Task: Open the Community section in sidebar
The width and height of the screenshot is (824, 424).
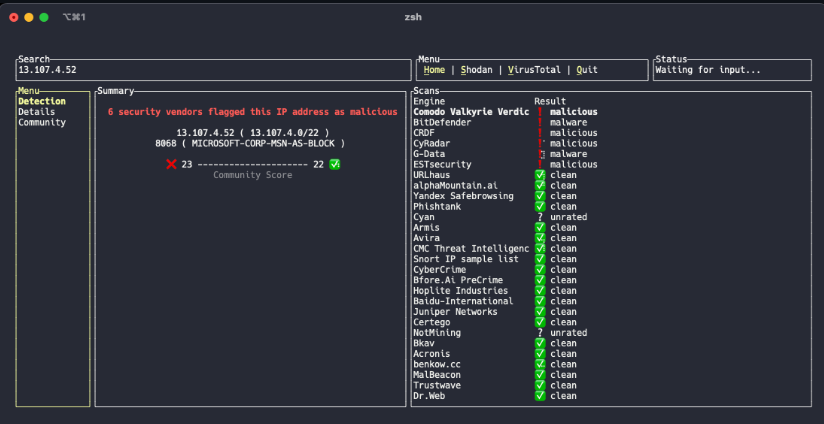Action: pyautogui.click(x=42, y=122)
